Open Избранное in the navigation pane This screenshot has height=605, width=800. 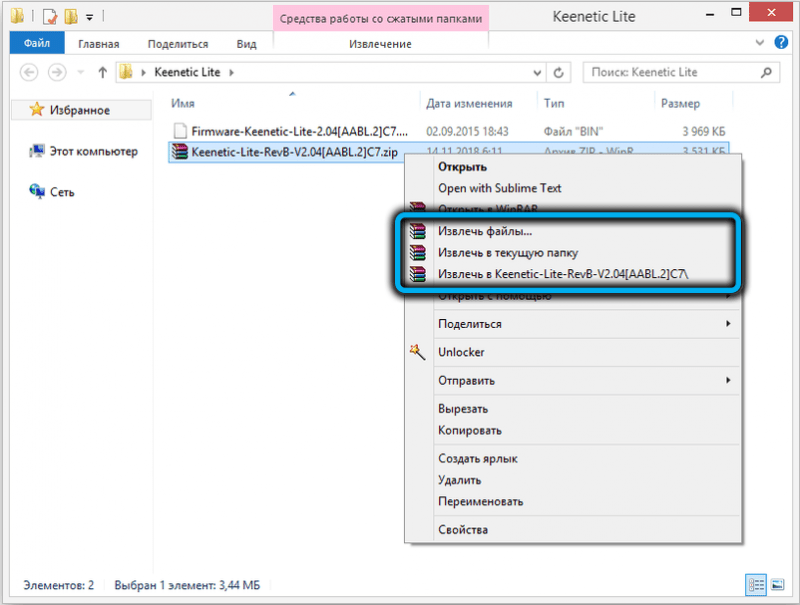click(x=80, y=110)
